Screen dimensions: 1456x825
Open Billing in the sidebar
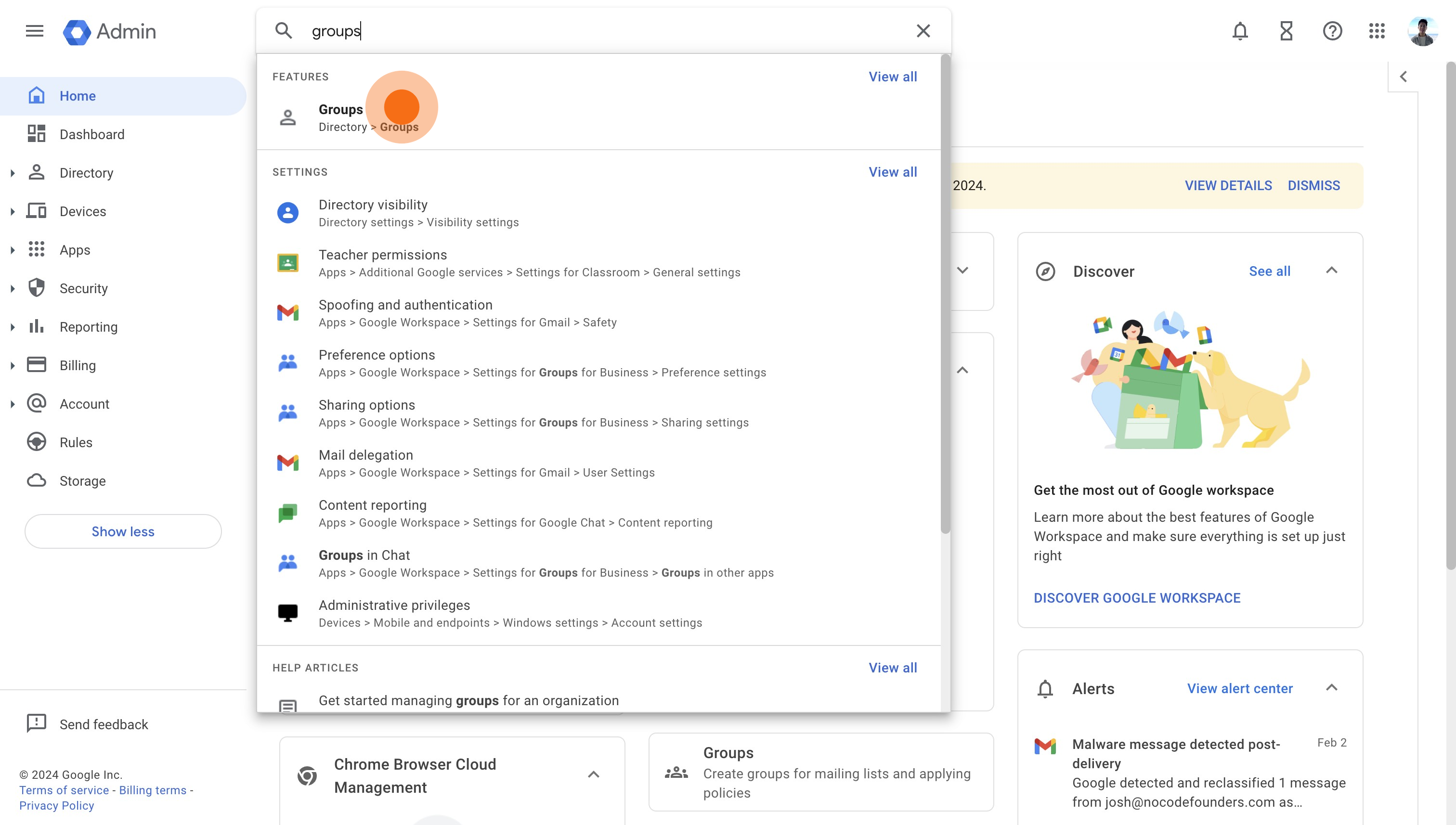point(78,365)
